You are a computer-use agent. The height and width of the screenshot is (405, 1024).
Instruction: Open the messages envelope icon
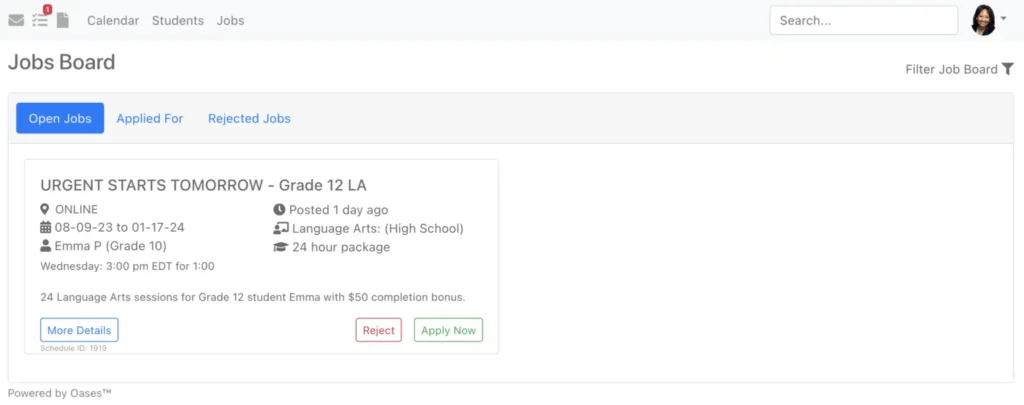coord(16,20)
